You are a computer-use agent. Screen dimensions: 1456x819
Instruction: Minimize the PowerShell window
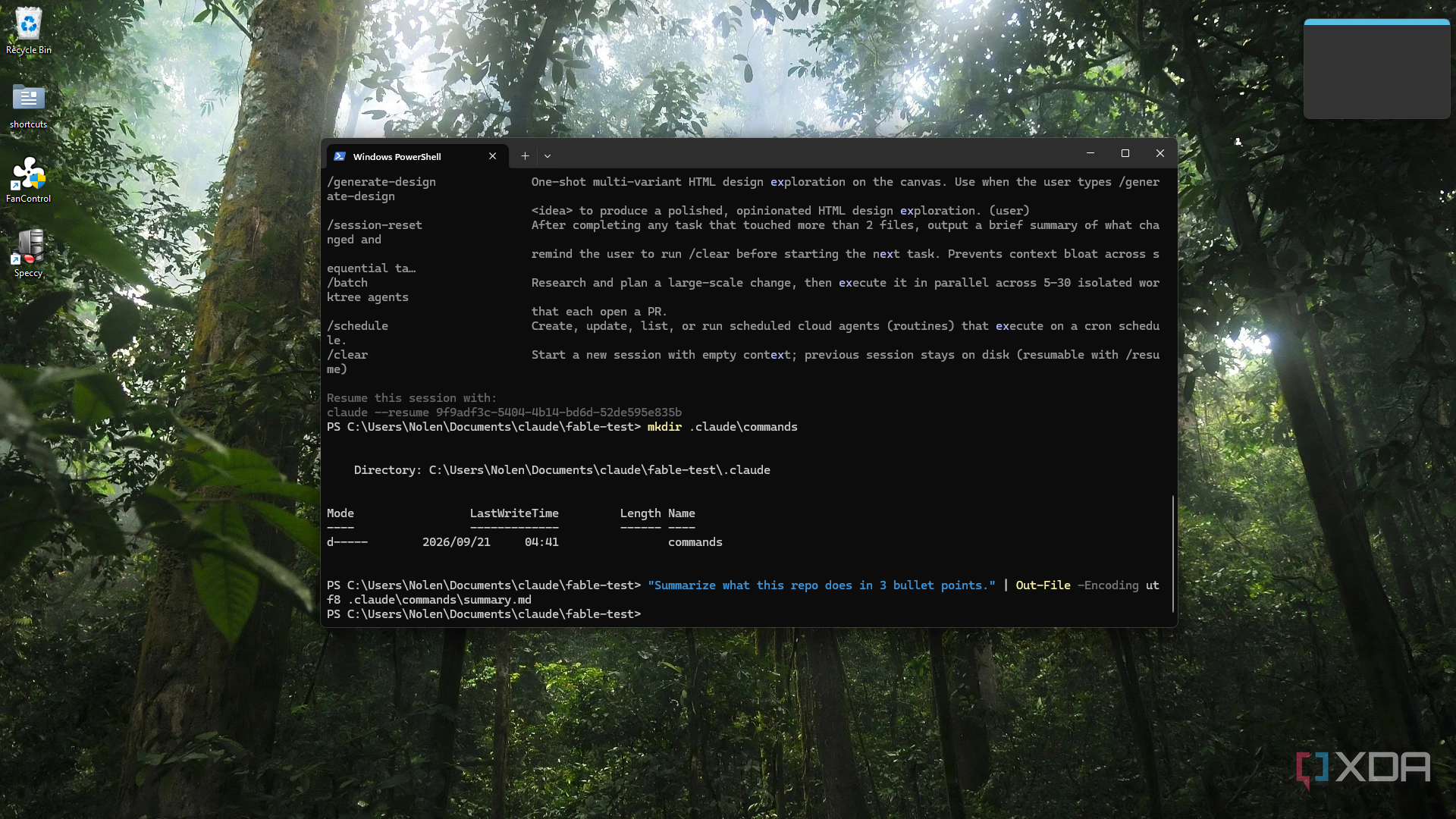pos(1090,153)
